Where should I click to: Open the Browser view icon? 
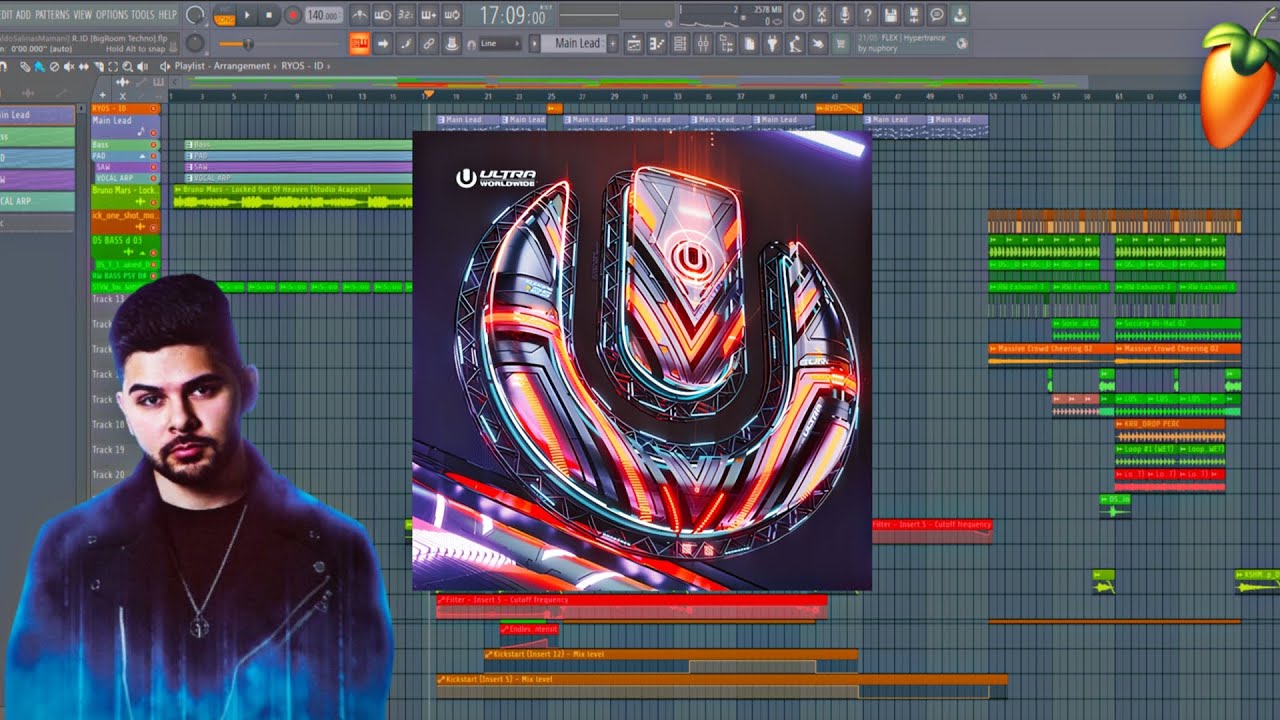[x=725, y=43]
